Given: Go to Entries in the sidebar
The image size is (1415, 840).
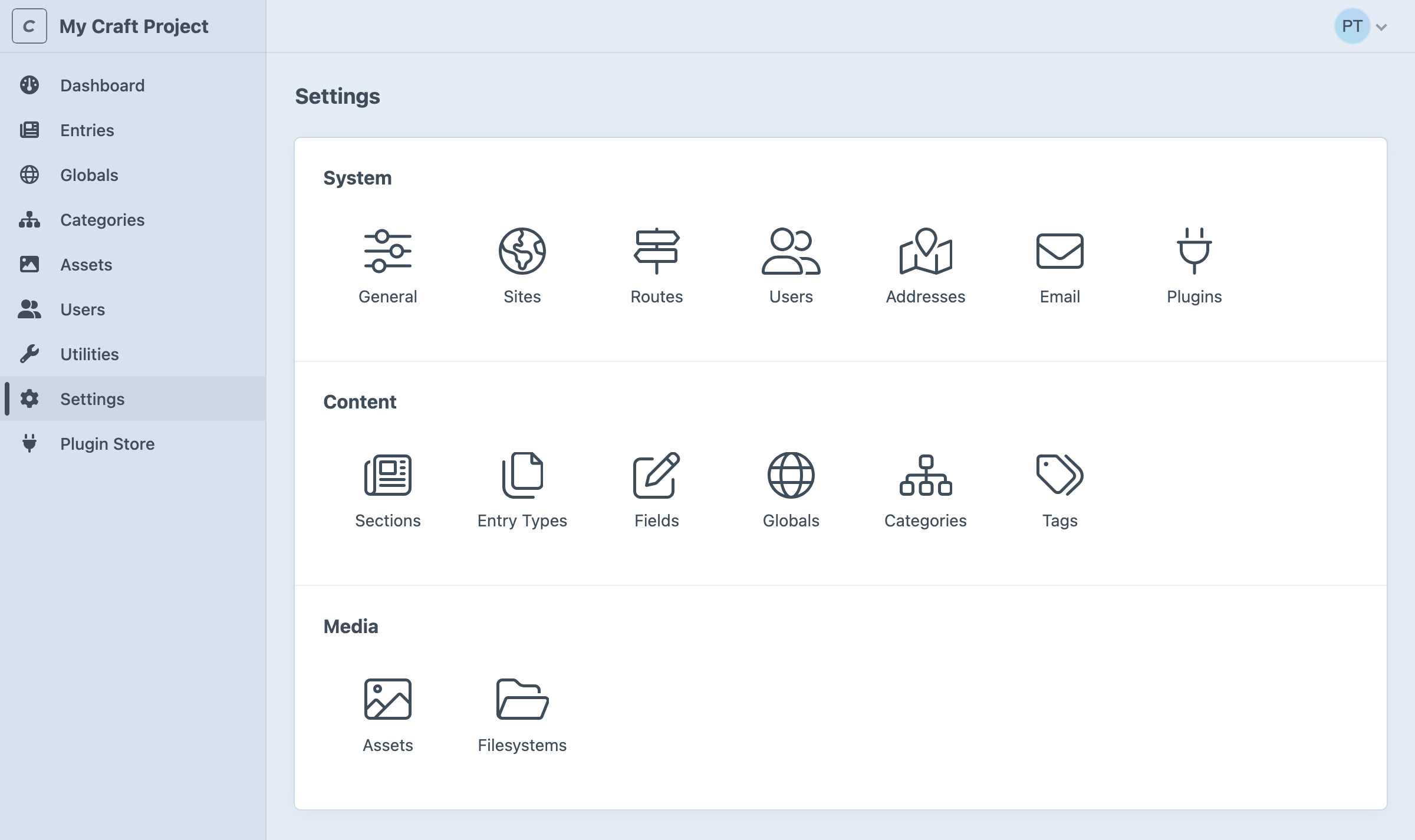Looking at the screenshot, I should (x=133, y=130).
